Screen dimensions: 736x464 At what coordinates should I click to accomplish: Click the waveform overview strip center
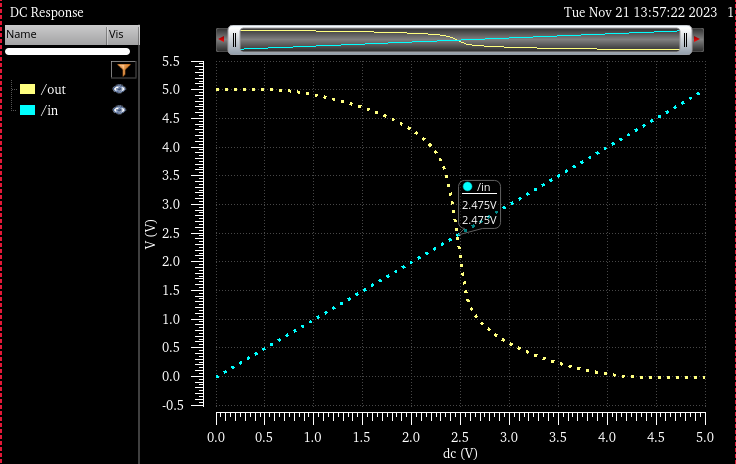(x=460, y=40)
